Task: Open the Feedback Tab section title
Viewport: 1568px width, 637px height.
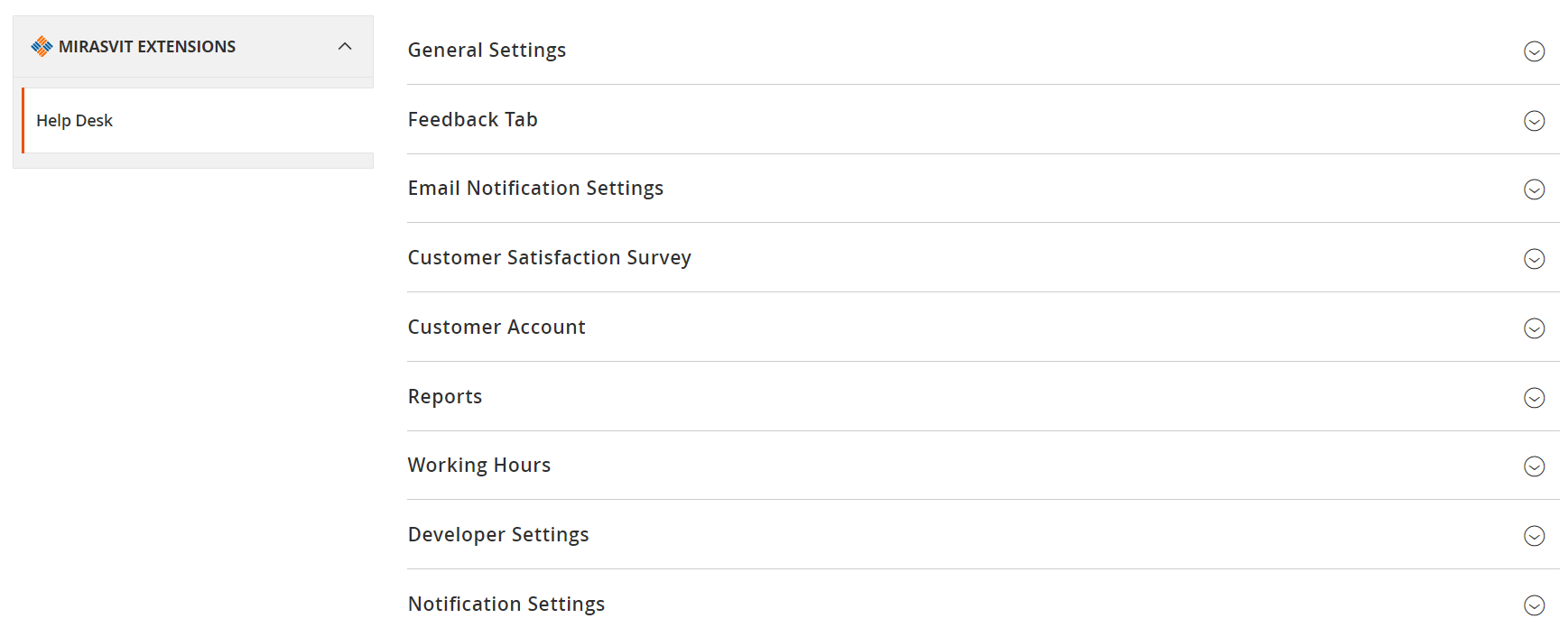Action: coord(472,119)
